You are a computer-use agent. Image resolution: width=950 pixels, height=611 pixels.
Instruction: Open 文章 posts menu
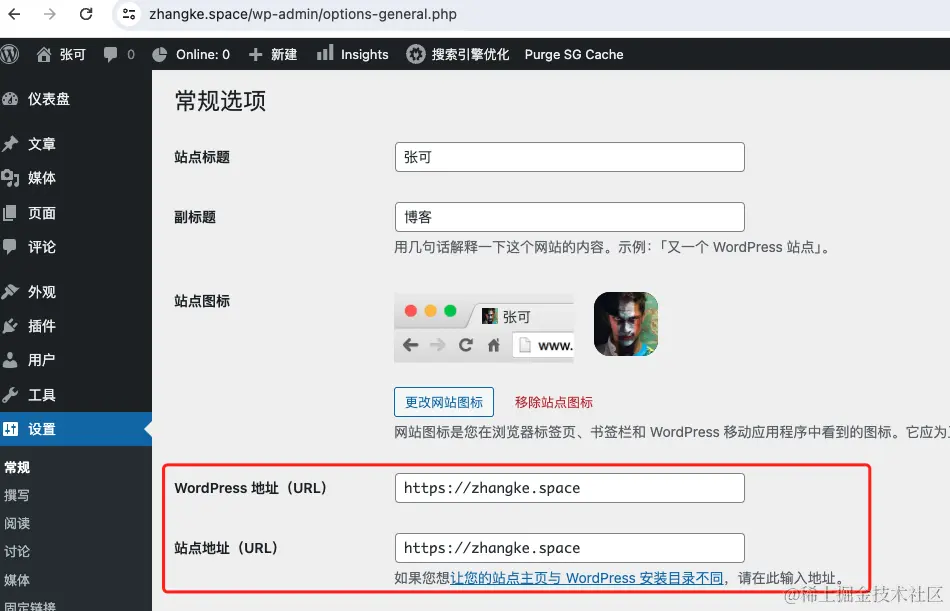41,144
